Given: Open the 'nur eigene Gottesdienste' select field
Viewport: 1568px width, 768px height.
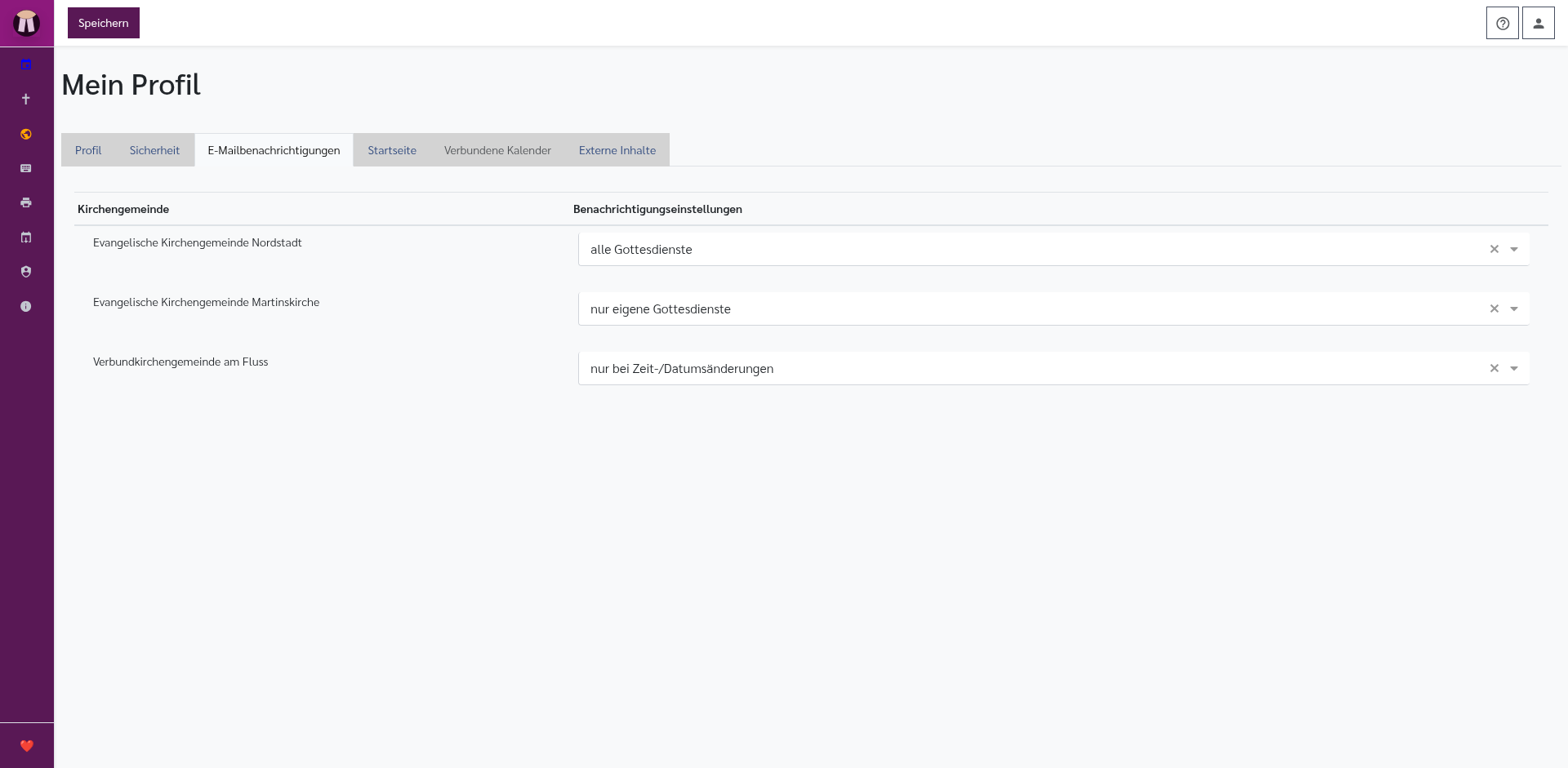Looking at the screenshot, I should point(1053,309).
